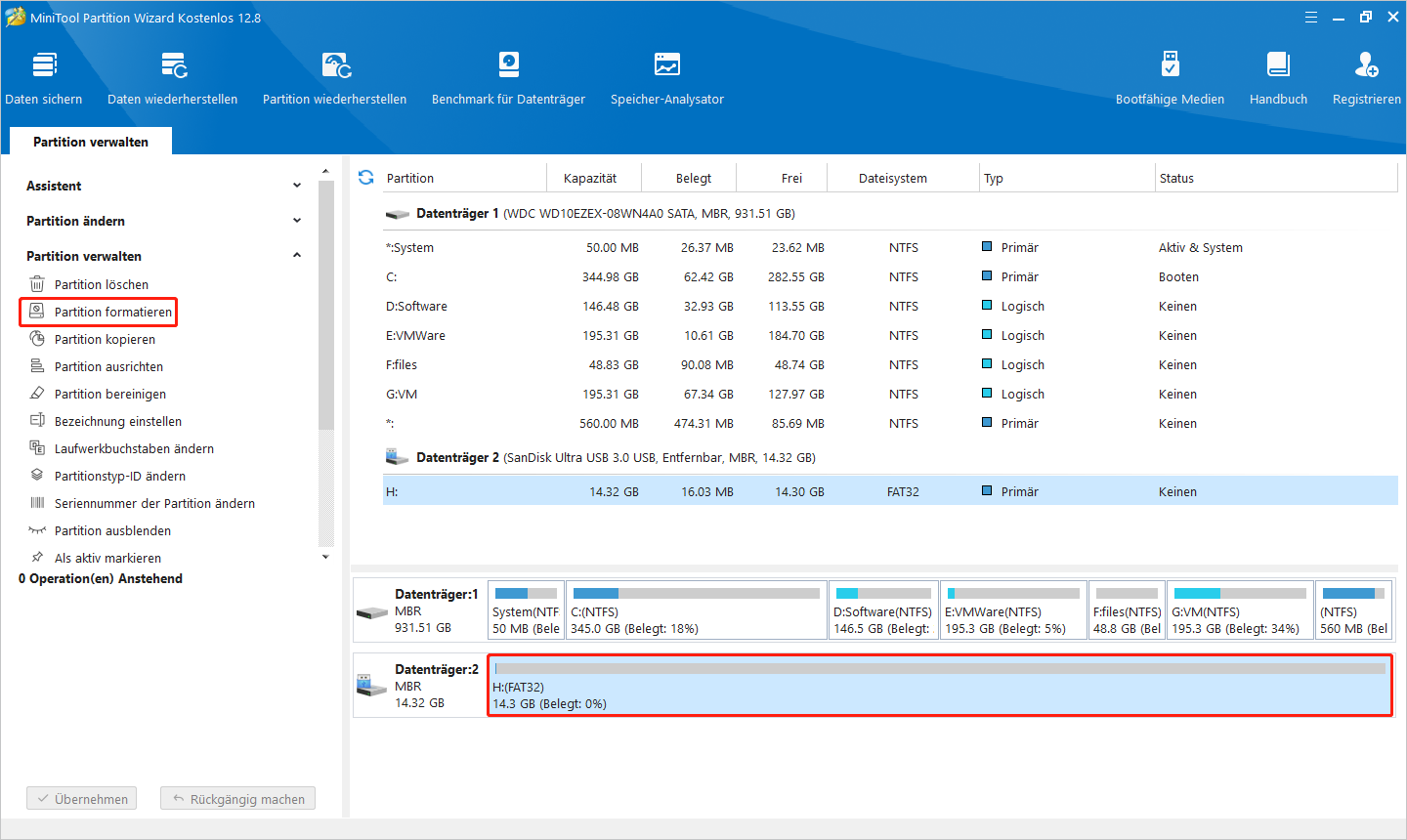Select D:Software(NTFS) block in disk map

click(883, 610)
